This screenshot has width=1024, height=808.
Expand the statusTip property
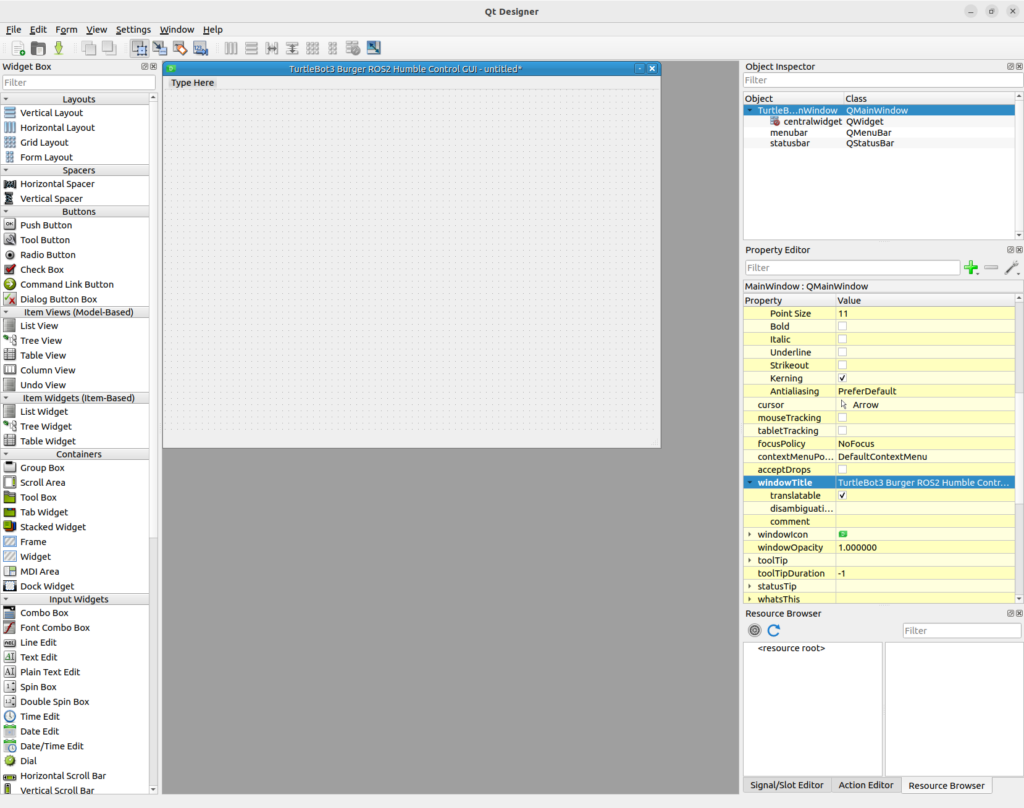pyautogui.click(x=750, y=587)
